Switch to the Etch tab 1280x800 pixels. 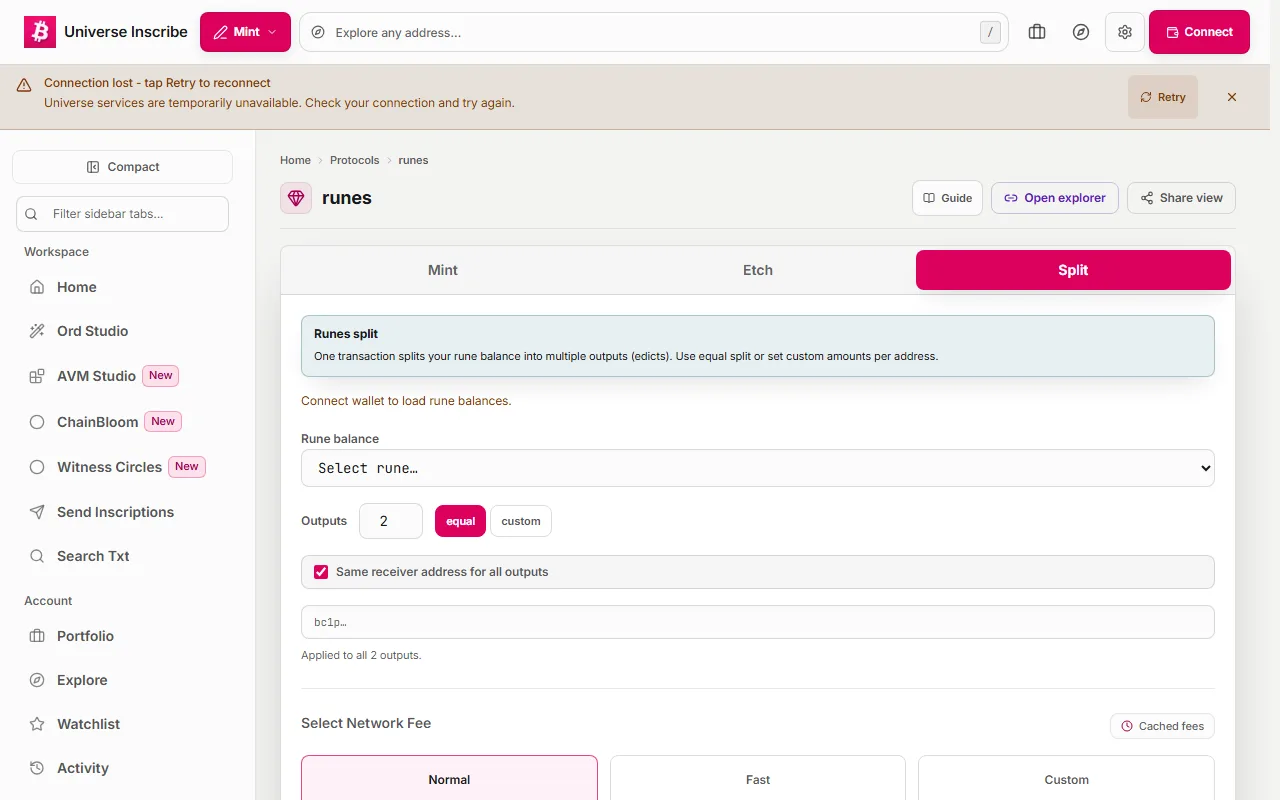758,270
